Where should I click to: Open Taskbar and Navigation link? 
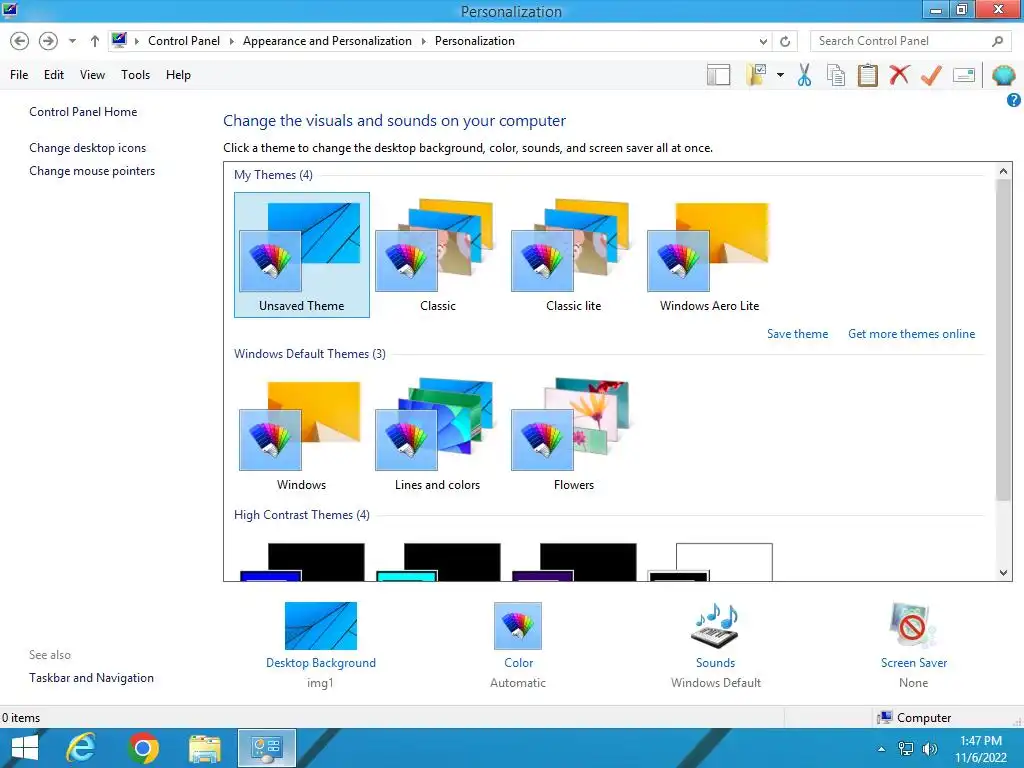tap(91, 678)
